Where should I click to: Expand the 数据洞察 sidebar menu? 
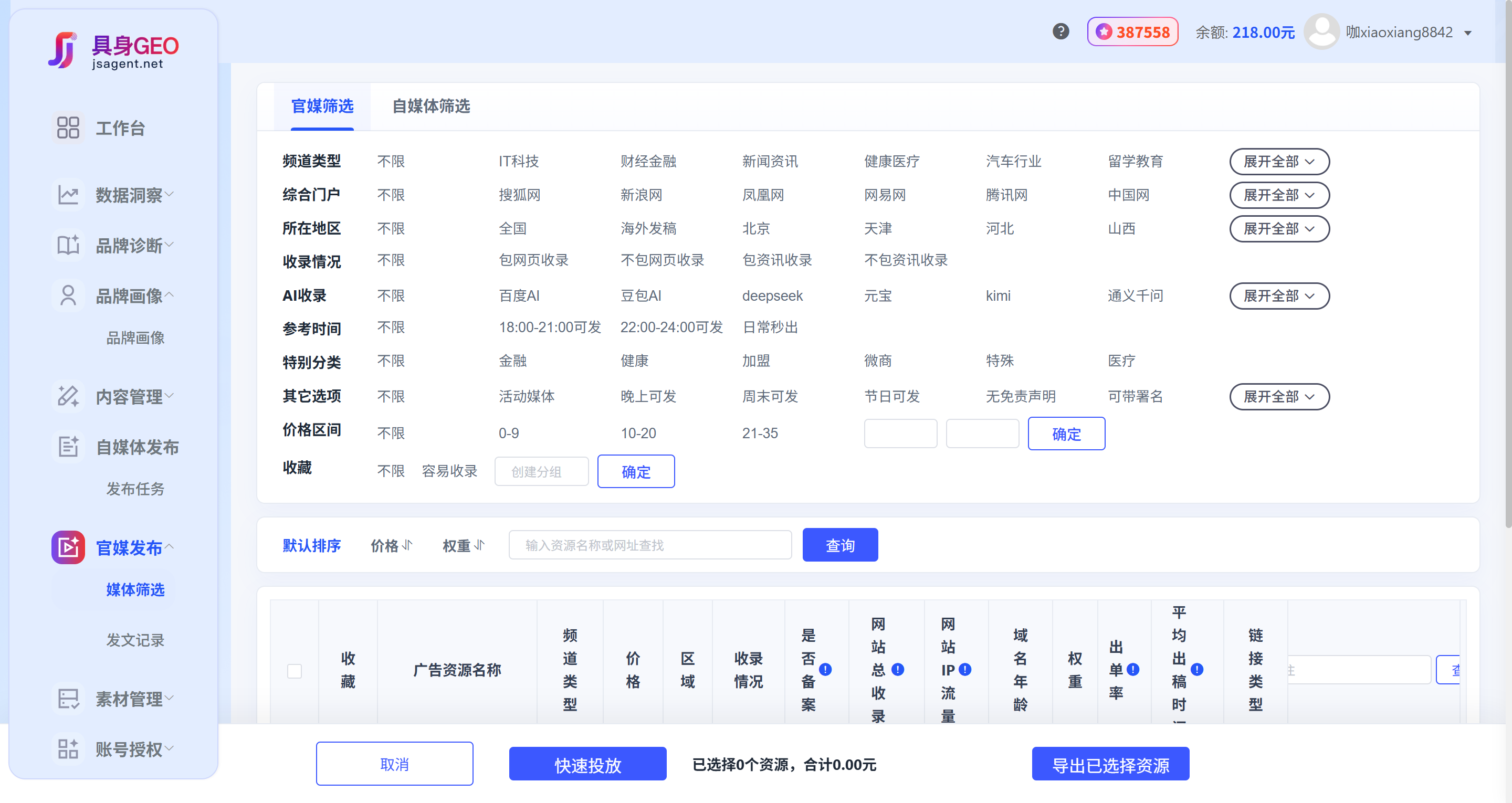point(170,194)
